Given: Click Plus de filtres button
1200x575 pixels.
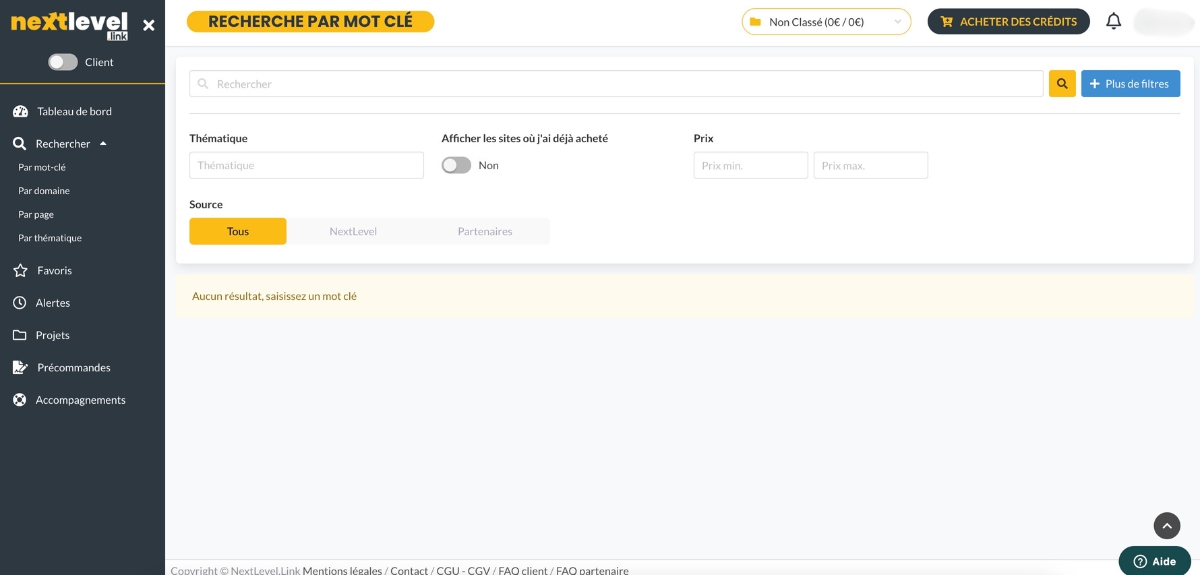Looking at the screenshot, I should tap(1130, 84).
